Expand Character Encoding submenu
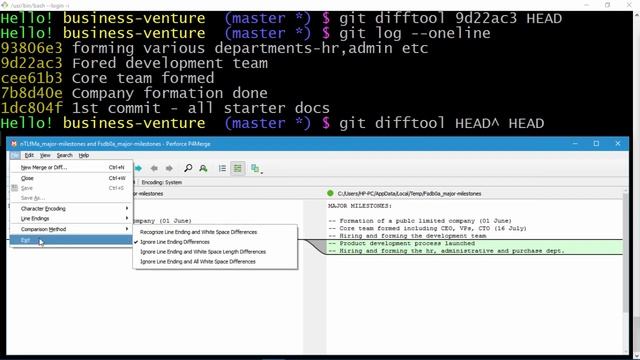The image size is (640, 360). click(x=71, y=208)
